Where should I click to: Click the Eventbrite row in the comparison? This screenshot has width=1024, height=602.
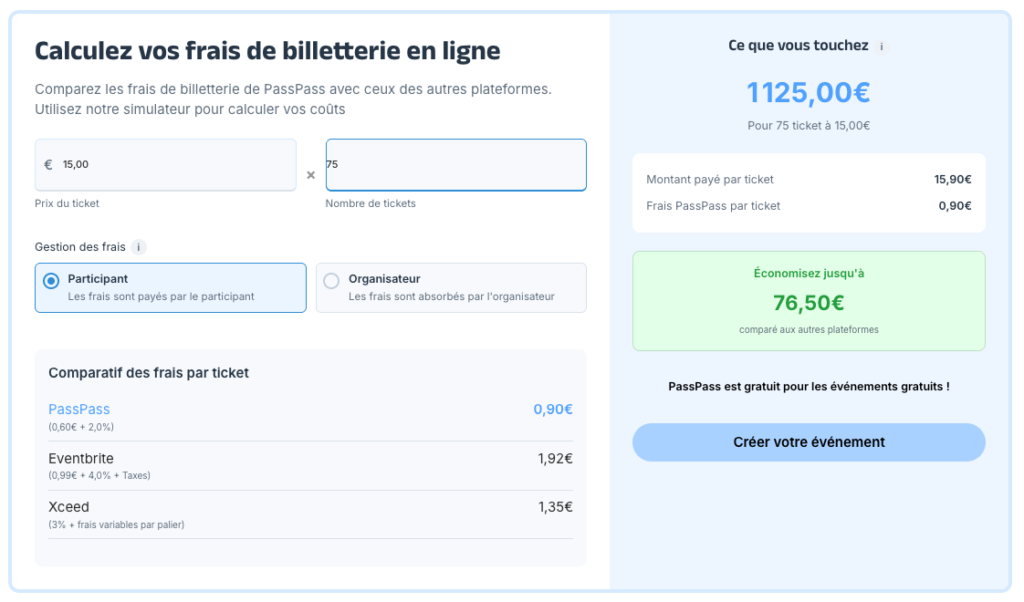310,466
